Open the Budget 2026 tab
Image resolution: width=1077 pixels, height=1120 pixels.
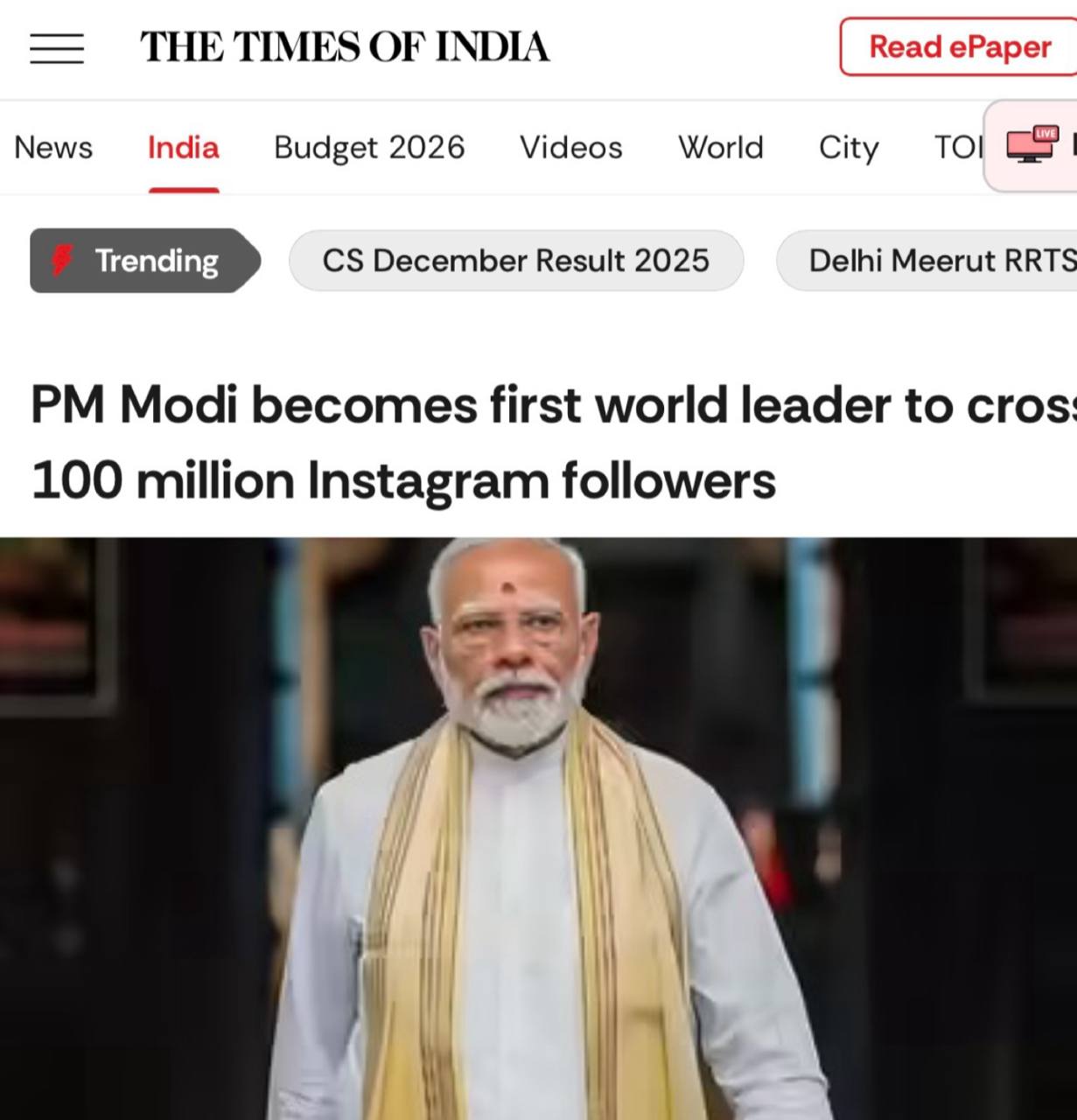click(x=369, y=148)
